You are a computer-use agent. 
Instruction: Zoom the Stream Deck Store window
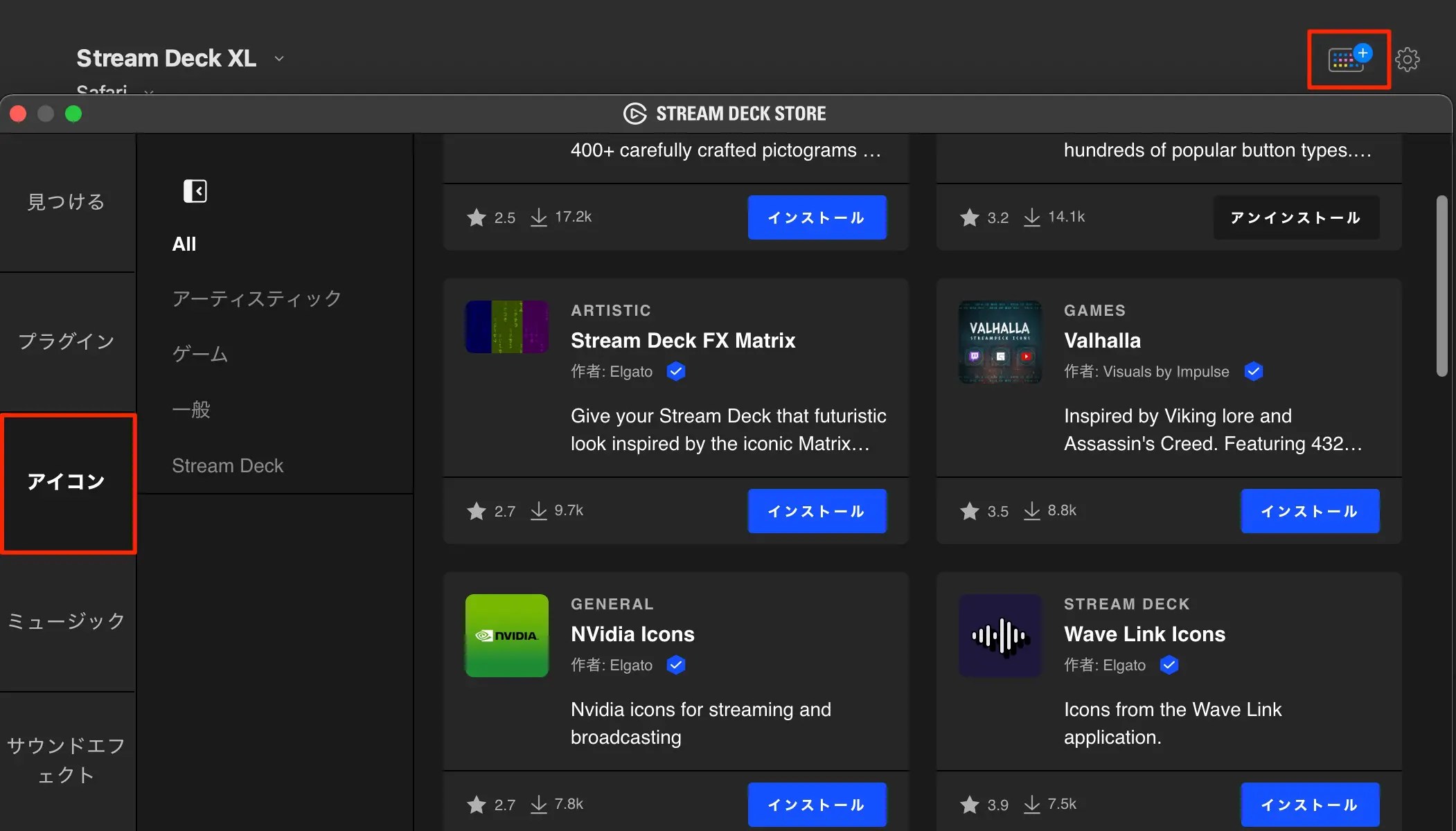(73, 114)
